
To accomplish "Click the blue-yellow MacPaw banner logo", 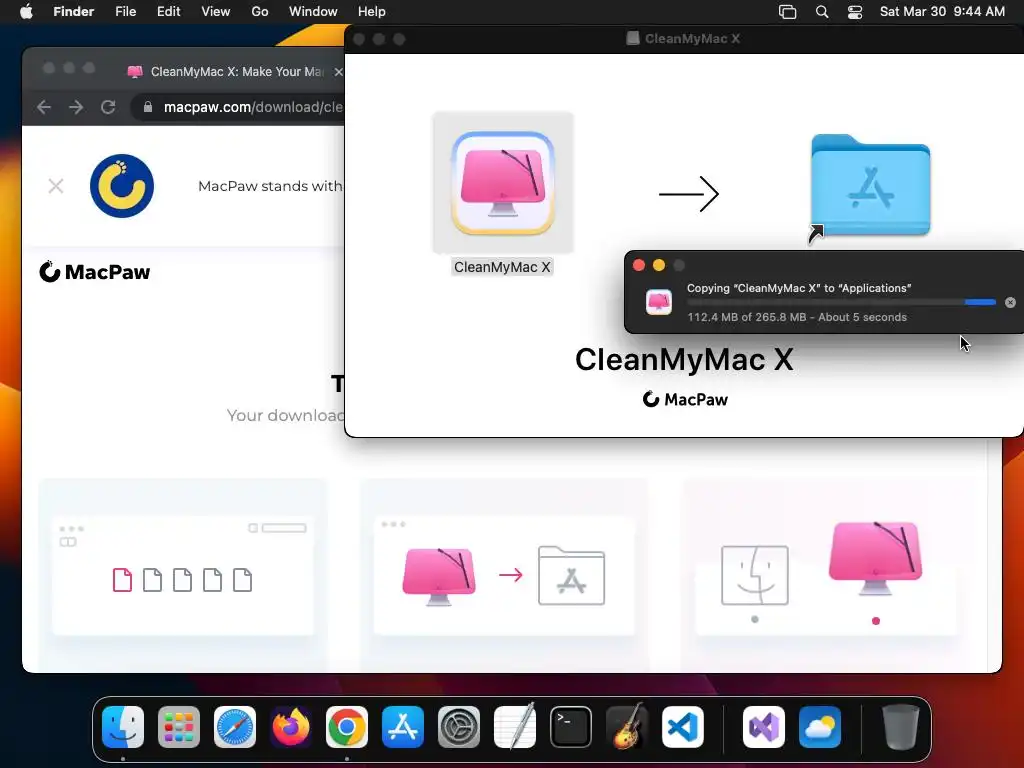I will (122, 185).
